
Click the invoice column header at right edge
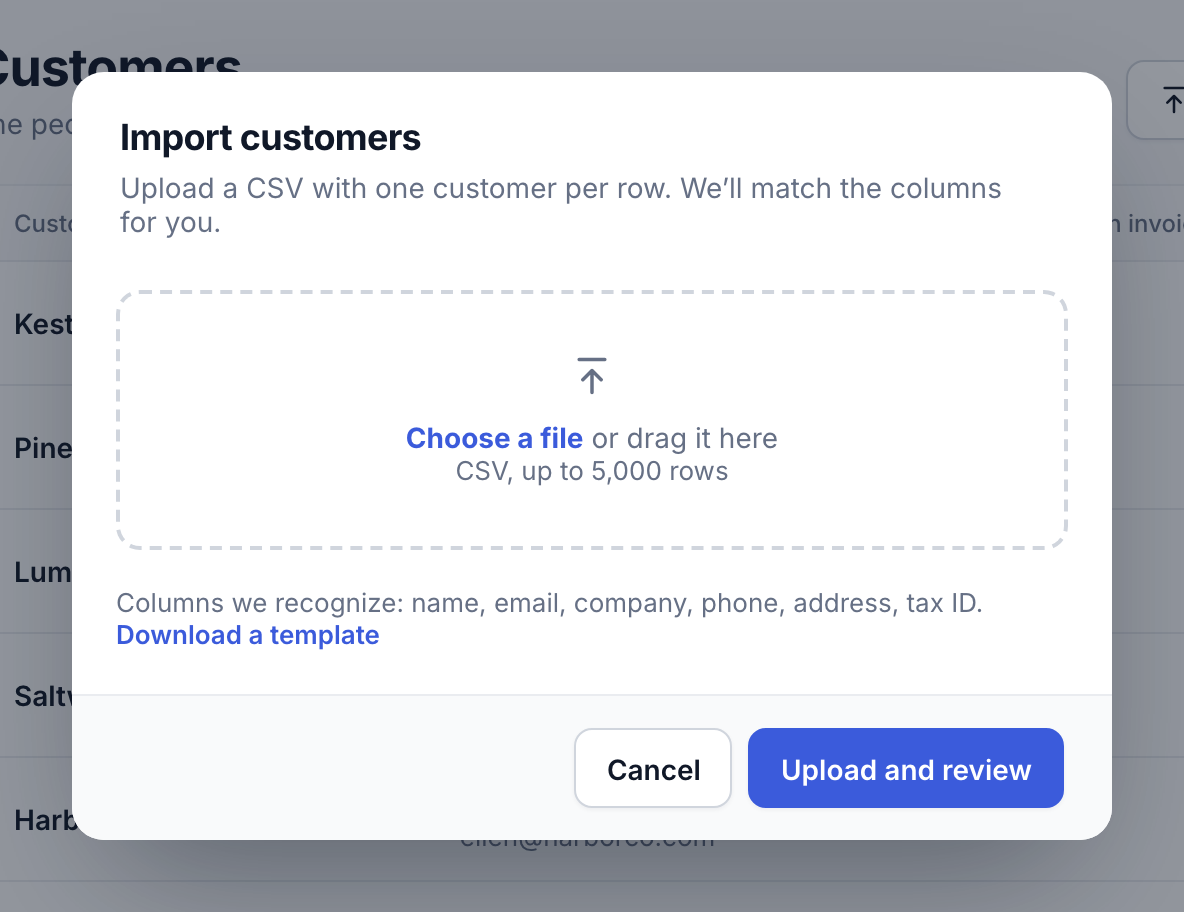[1148, 223]
